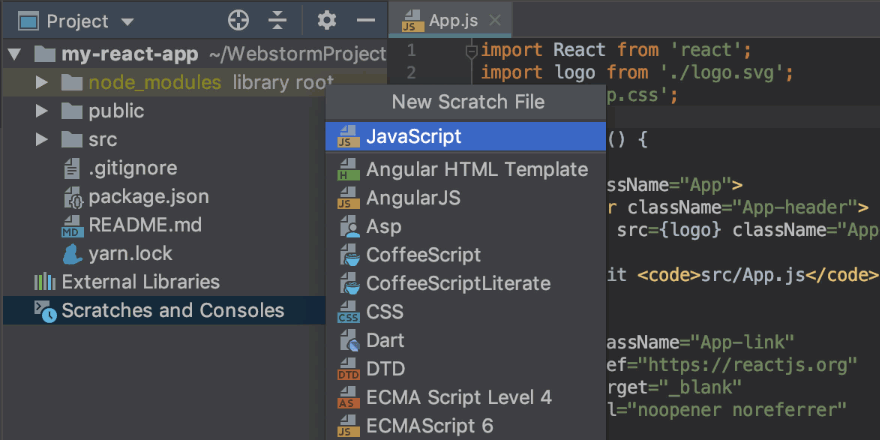Select .gitignore in the project tree

pyautogui.click(x=133, y=168)
